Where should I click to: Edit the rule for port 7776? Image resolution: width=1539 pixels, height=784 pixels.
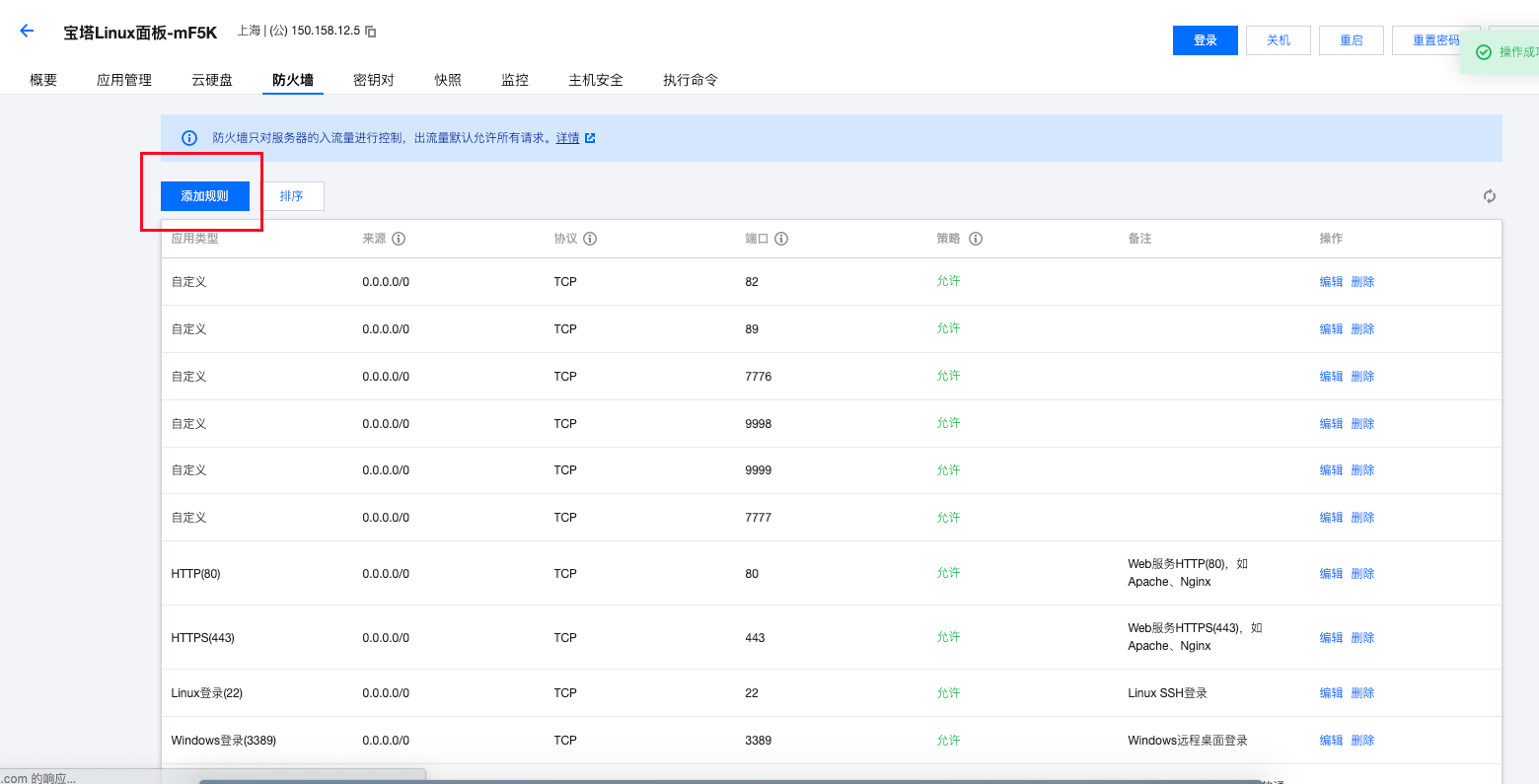pos(1331,377)
